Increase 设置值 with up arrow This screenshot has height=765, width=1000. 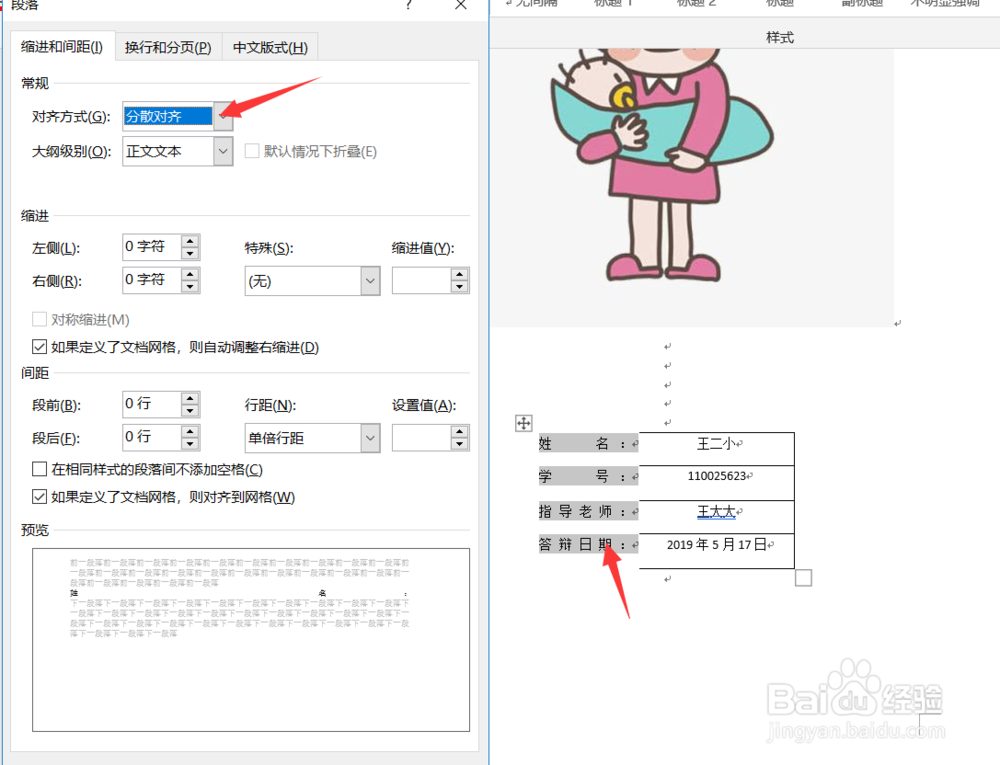tap(460, 432)
